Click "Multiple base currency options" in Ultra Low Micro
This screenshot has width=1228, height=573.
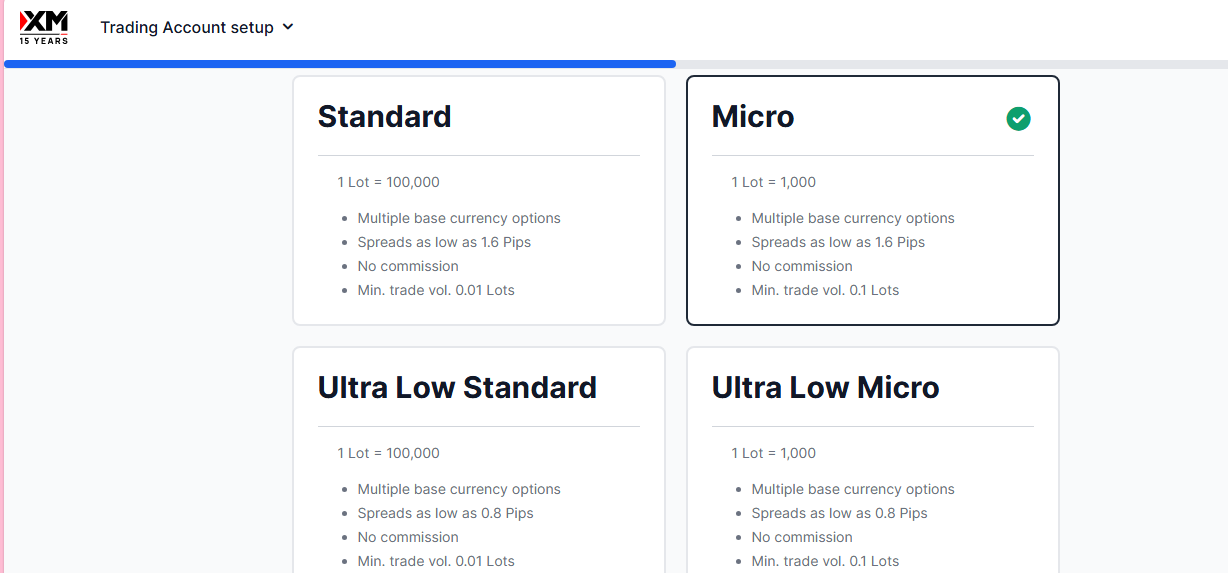coord(853,489)
